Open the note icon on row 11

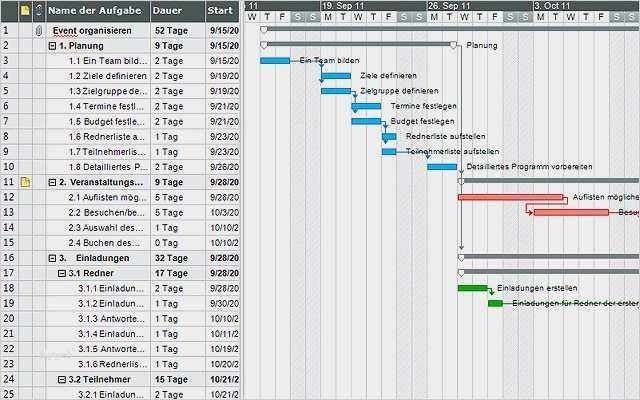coord(25,182)
